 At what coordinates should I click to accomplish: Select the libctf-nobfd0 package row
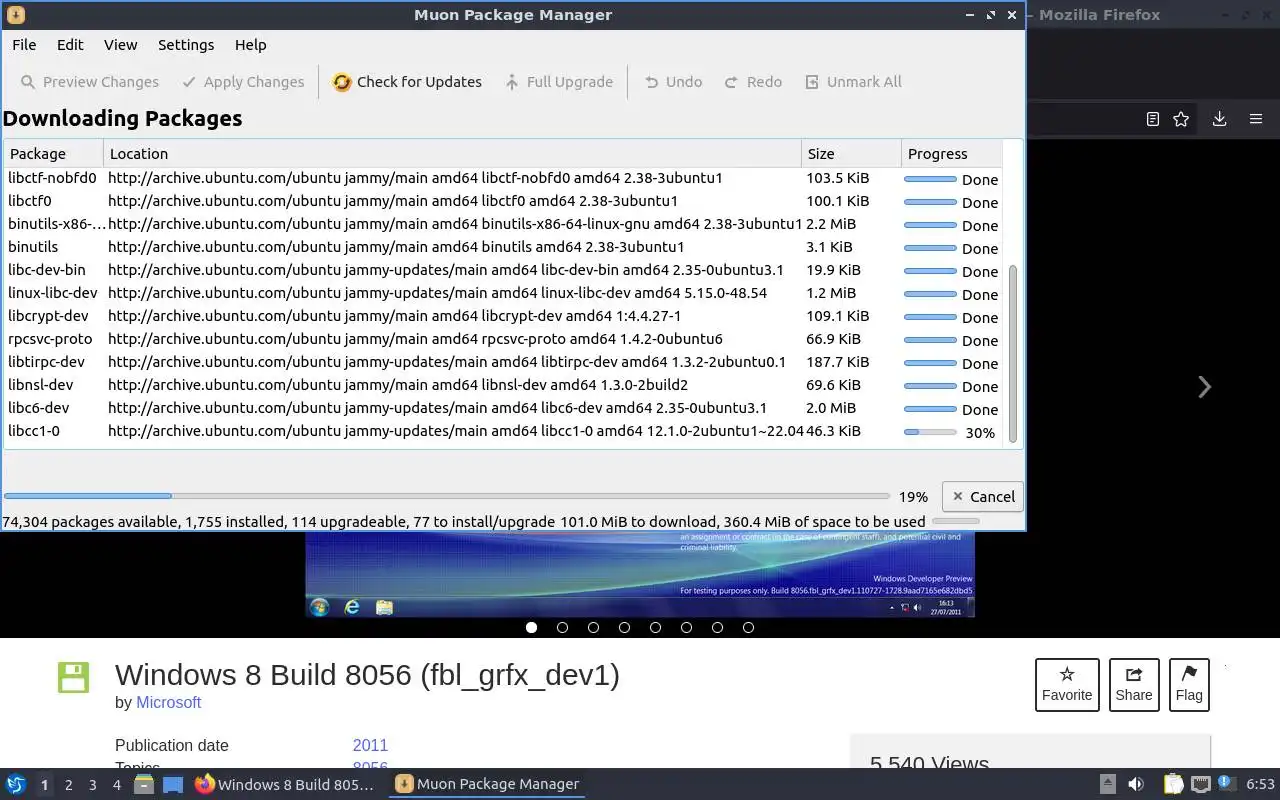point(503,179)
